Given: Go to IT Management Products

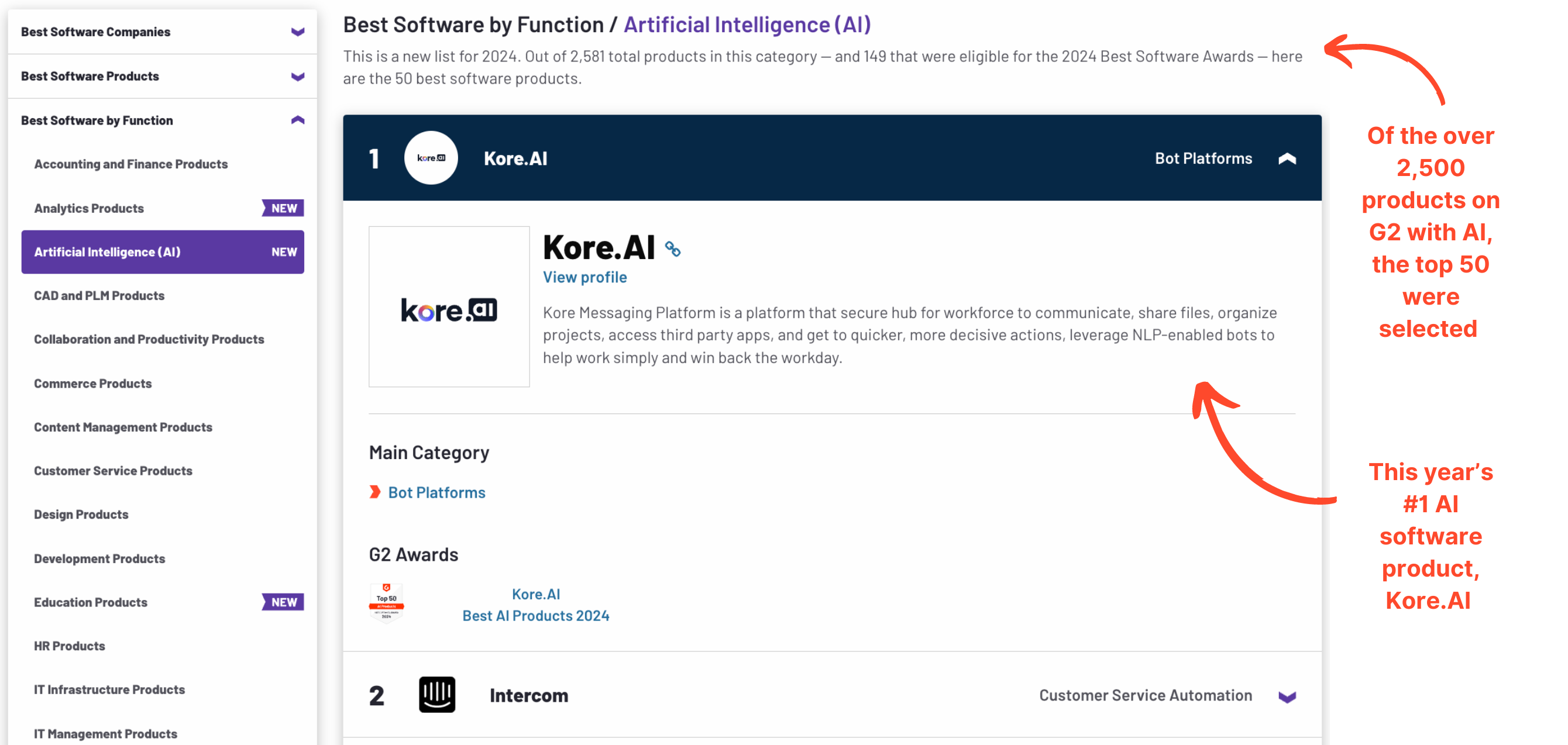Looking at the screenshot, I should [105, 733].
